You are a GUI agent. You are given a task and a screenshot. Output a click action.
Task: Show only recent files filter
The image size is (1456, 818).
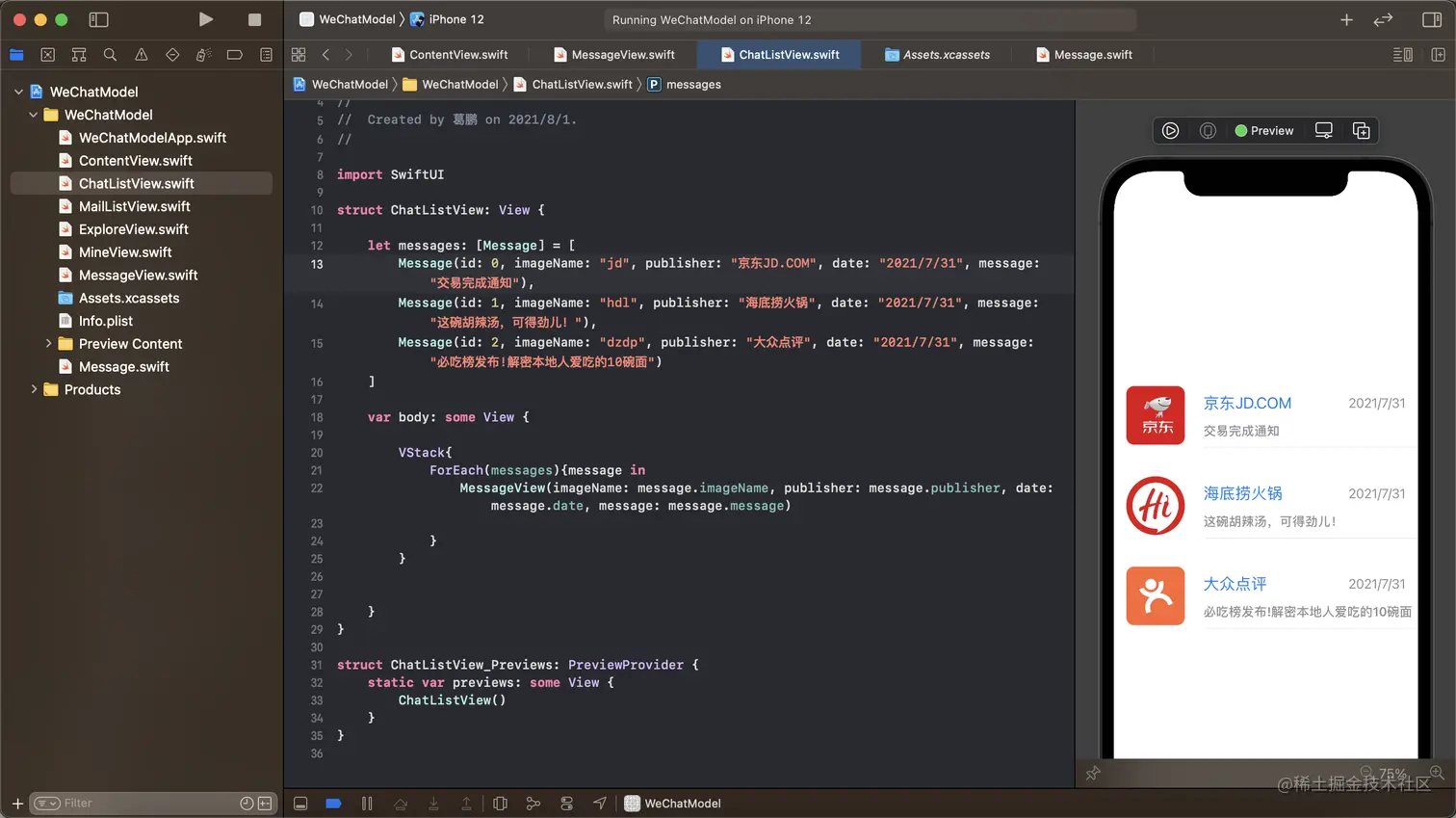point(247,804)
